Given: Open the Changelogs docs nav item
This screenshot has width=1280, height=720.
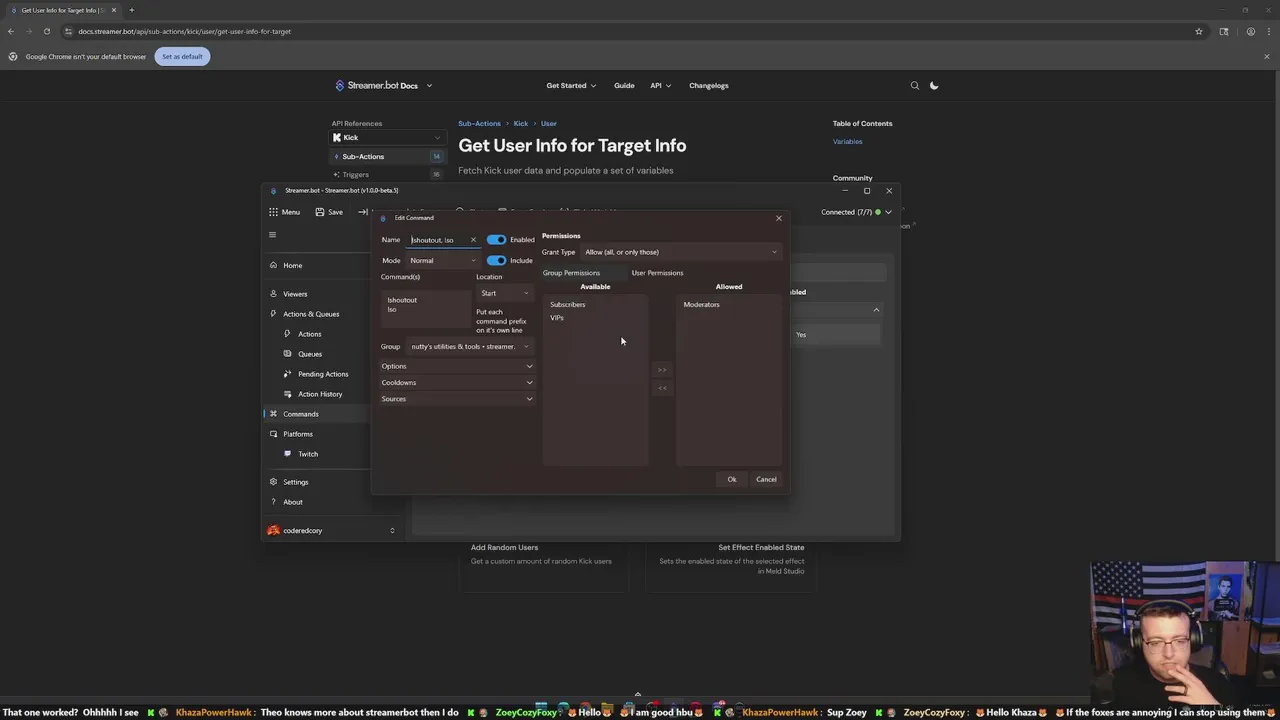Looking at the screenshot, I should pos(709,86).
